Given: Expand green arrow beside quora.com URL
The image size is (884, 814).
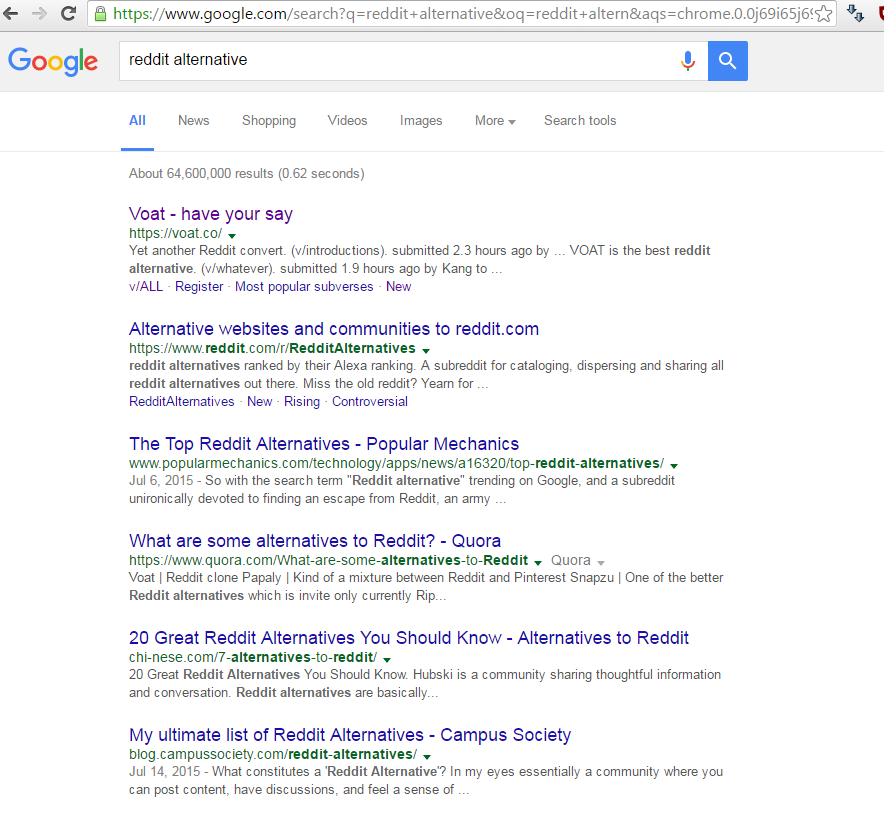Looking at the screenshot, I should tap(538, 562).
